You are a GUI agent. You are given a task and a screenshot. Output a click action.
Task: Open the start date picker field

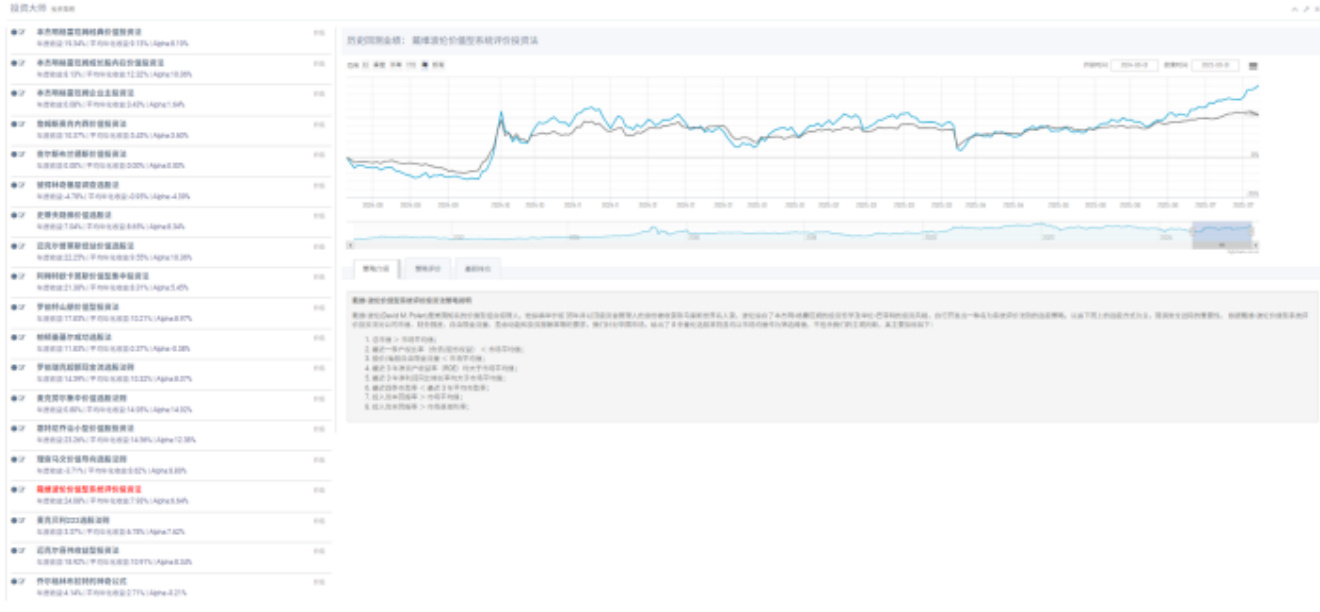pos(1134,65)
